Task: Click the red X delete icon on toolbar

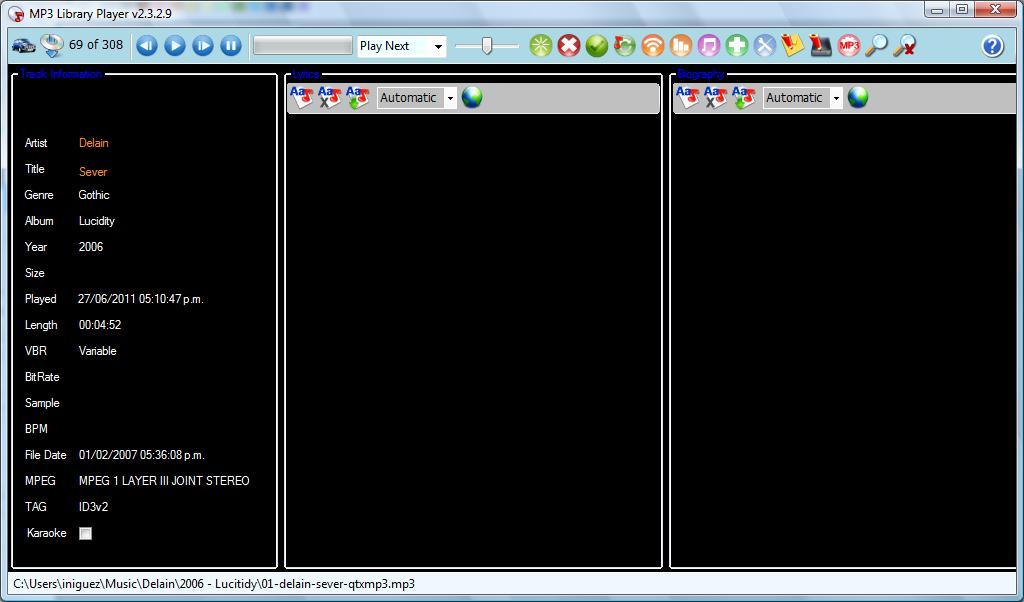Action: coord(569,45)
